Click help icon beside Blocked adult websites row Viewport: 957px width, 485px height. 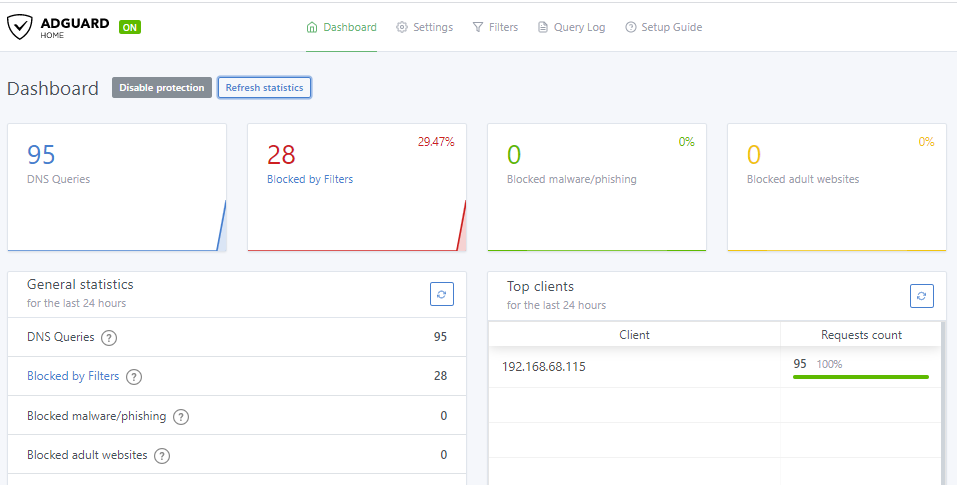click(x=162, y=456)
